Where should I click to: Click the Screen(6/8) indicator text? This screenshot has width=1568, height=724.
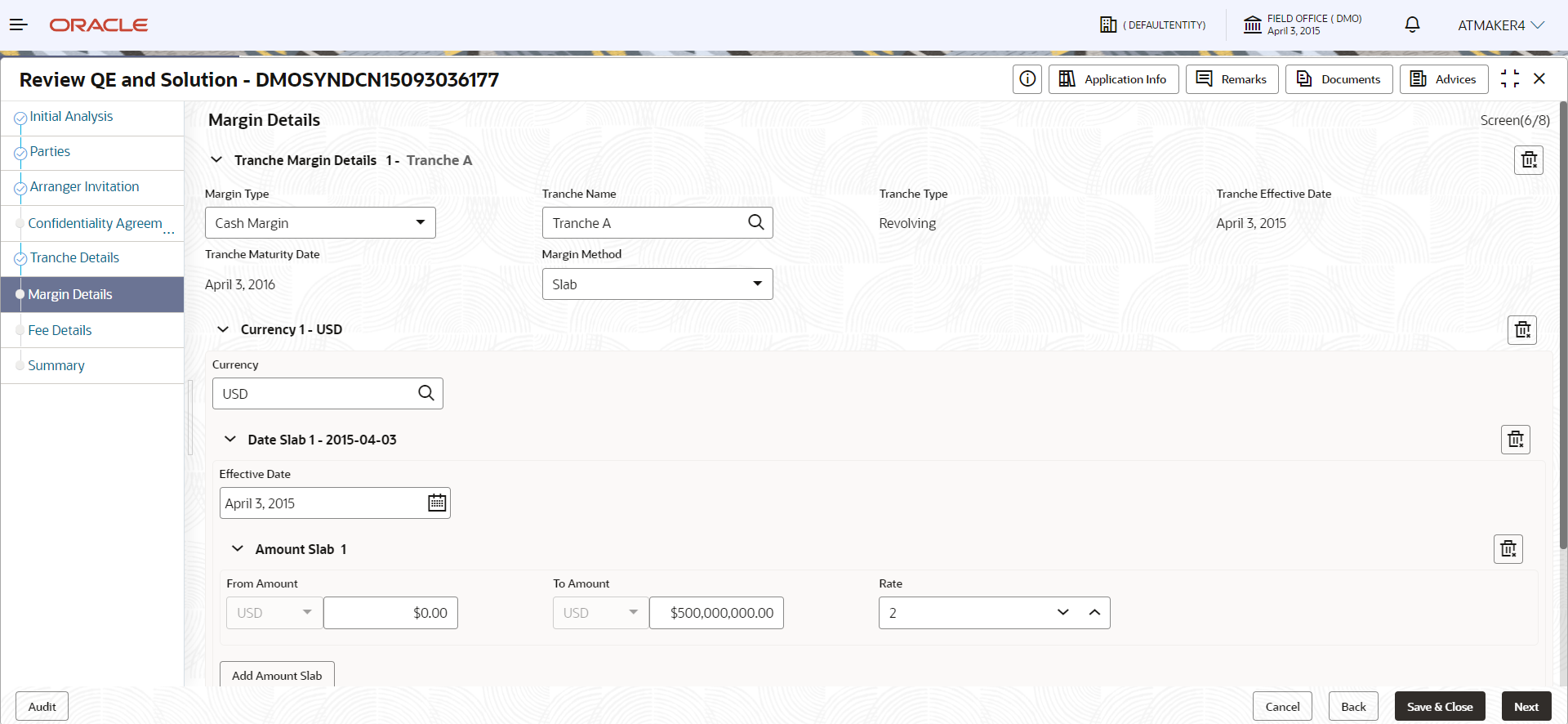point(1515,121)
